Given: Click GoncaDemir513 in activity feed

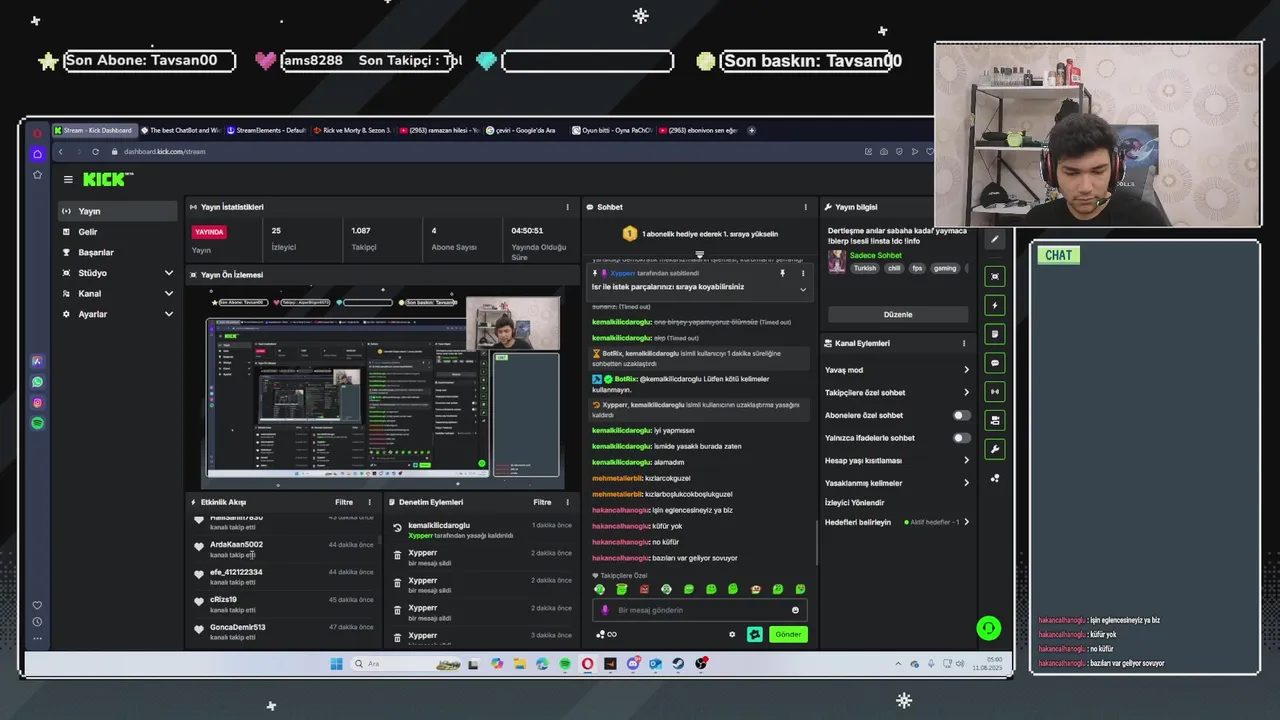Looking at the screenshot, I should [x=237, y=627].
